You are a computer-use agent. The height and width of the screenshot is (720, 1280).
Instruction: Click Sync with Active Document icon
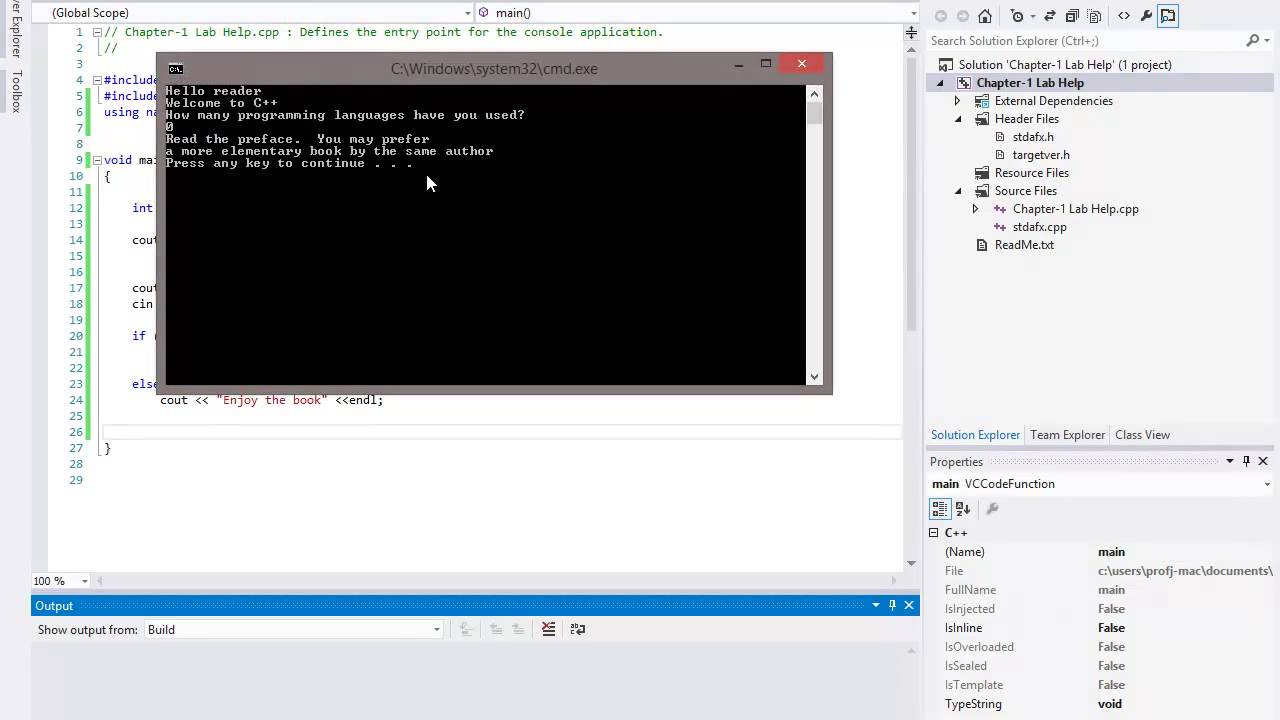tap(1050, 16)
